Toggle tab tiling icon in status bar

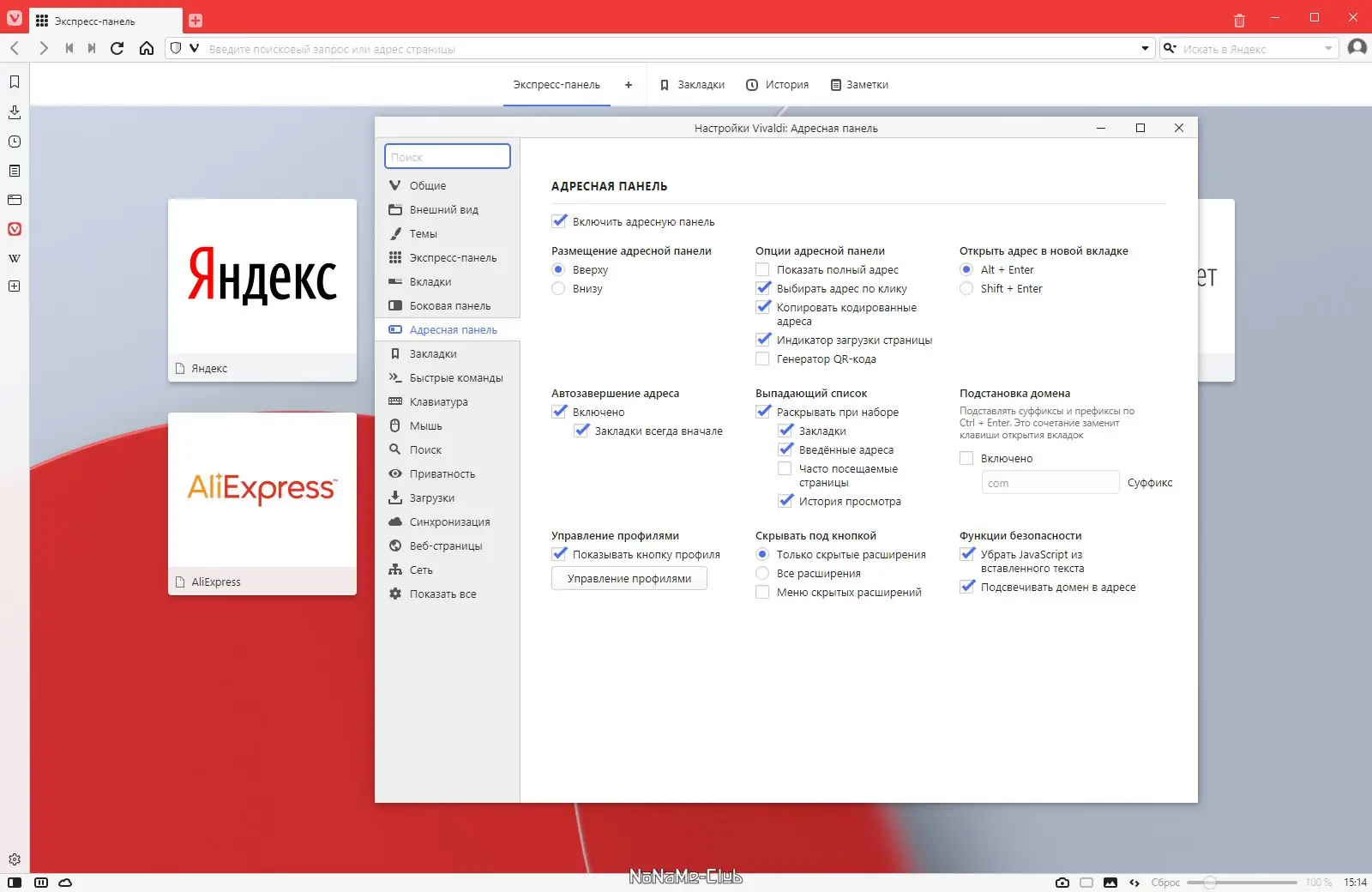[x=40, y=883]
